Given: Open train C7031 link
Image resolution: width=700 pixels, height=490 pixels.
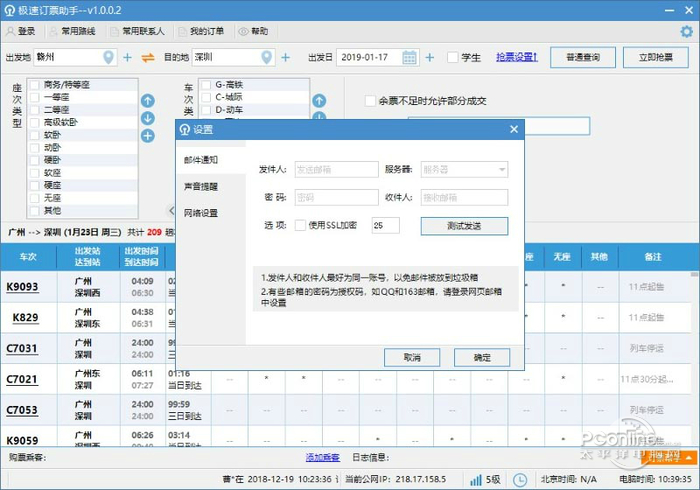Looking at the screenshot, I should coord(22,349).
